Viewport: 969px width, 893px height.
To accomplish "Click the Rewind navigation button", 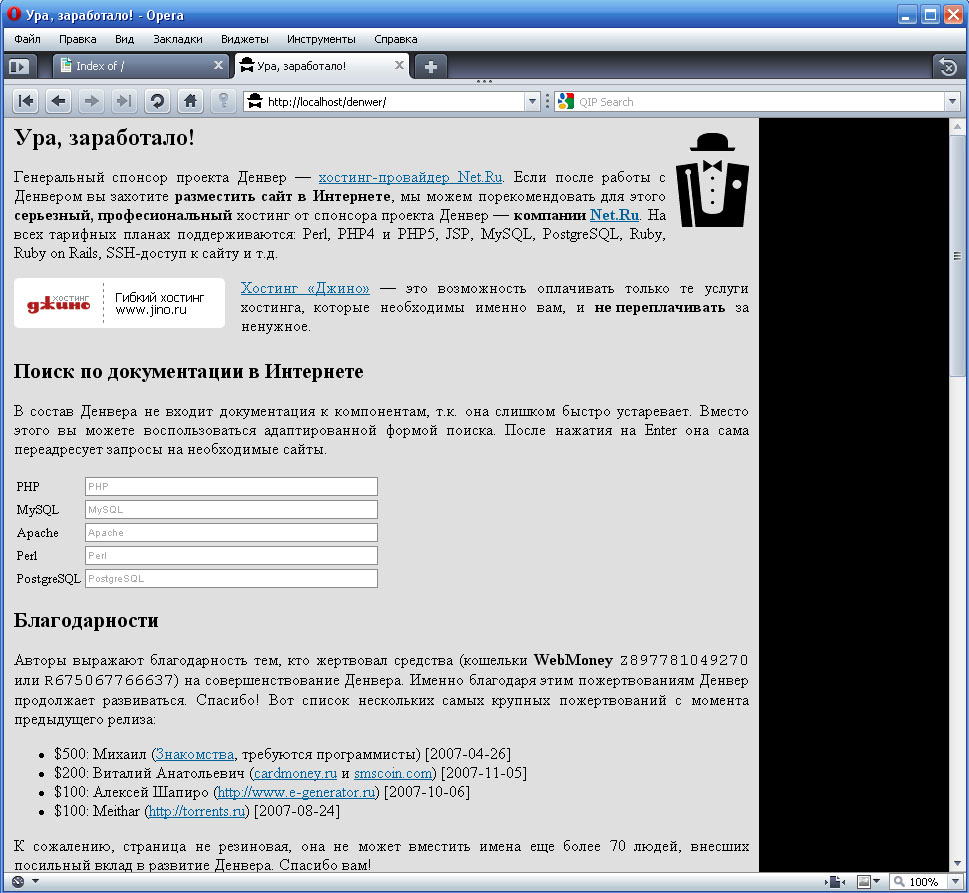I will (26, 101).
